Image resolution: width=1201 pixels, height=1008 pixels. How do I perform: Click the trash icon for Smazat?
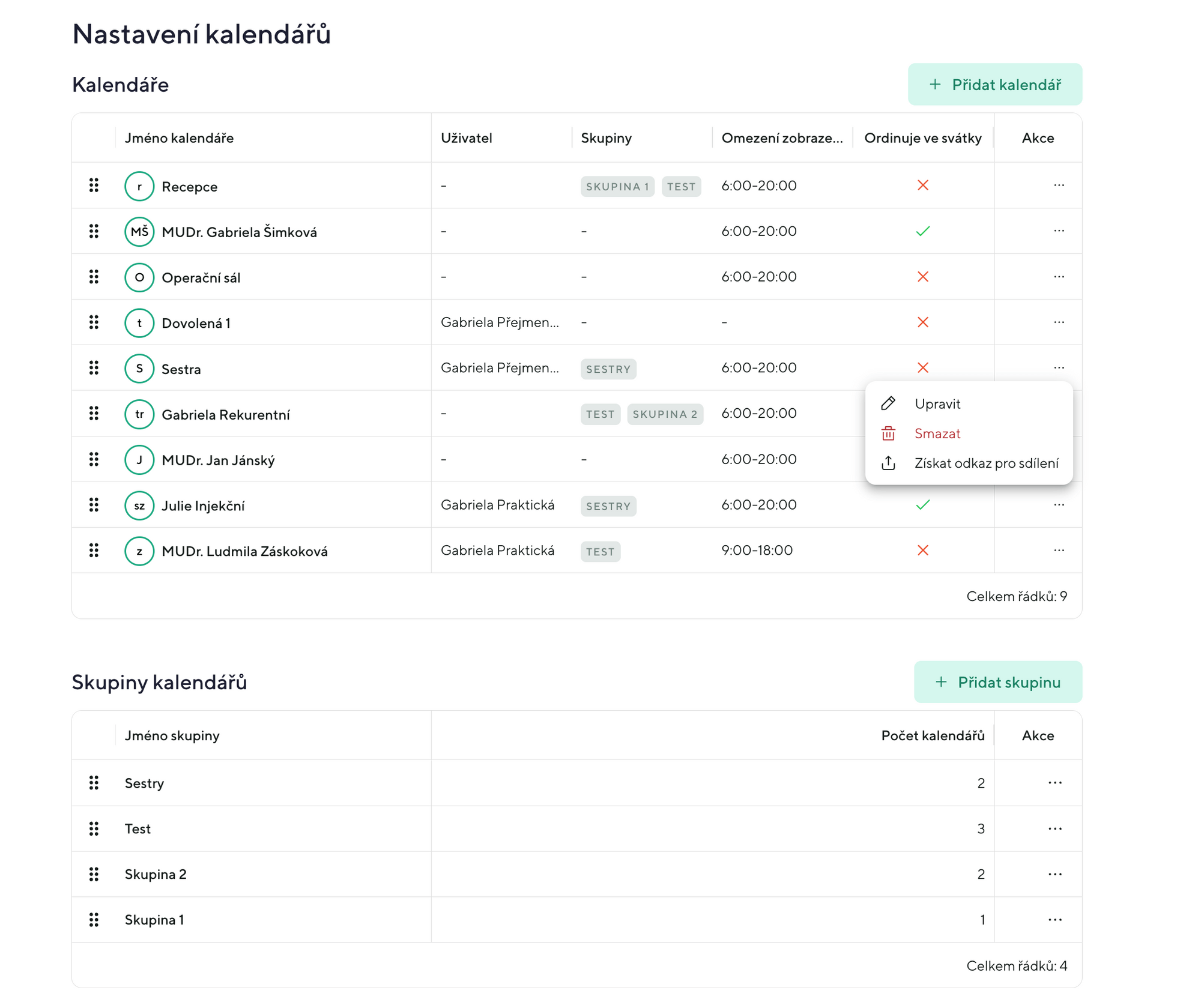pos(888,433)
